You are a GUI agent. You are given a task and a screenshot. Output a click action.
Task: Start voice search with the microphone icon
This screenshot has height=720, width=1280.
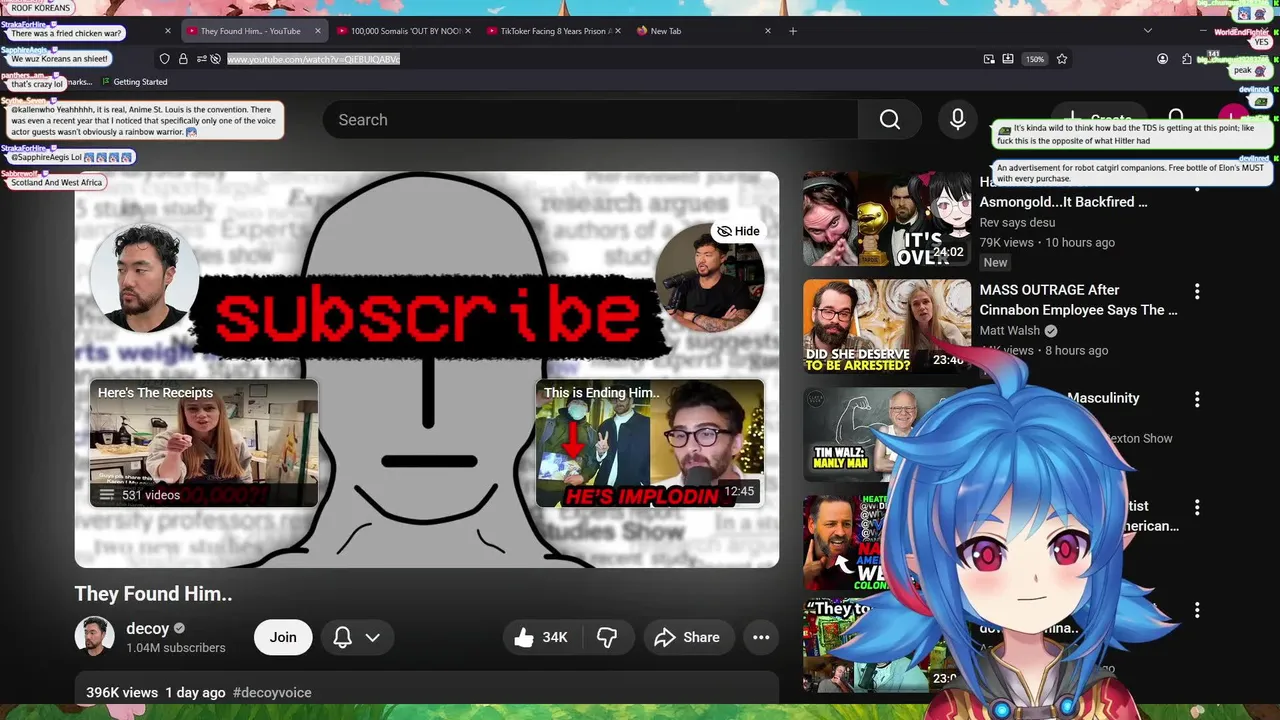coord(958,120)
